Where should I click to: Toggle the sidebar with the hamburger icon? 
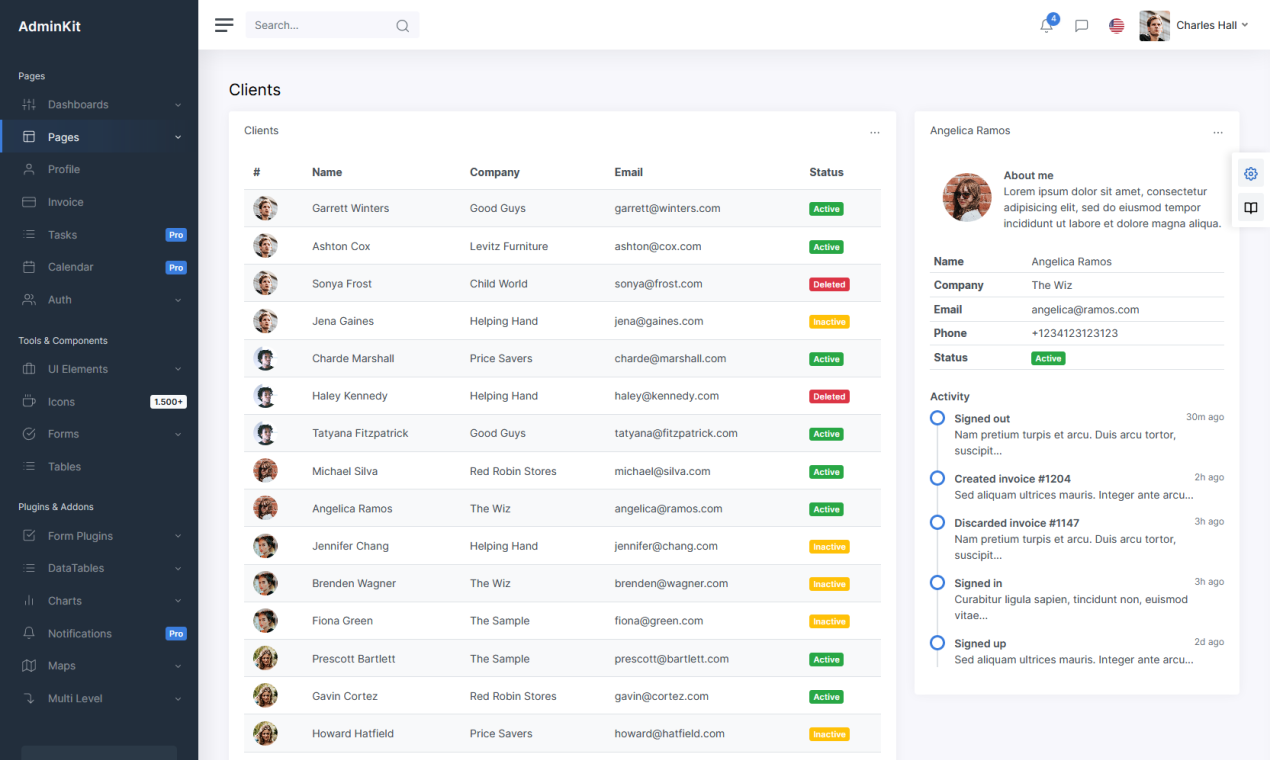coord(224,25)
